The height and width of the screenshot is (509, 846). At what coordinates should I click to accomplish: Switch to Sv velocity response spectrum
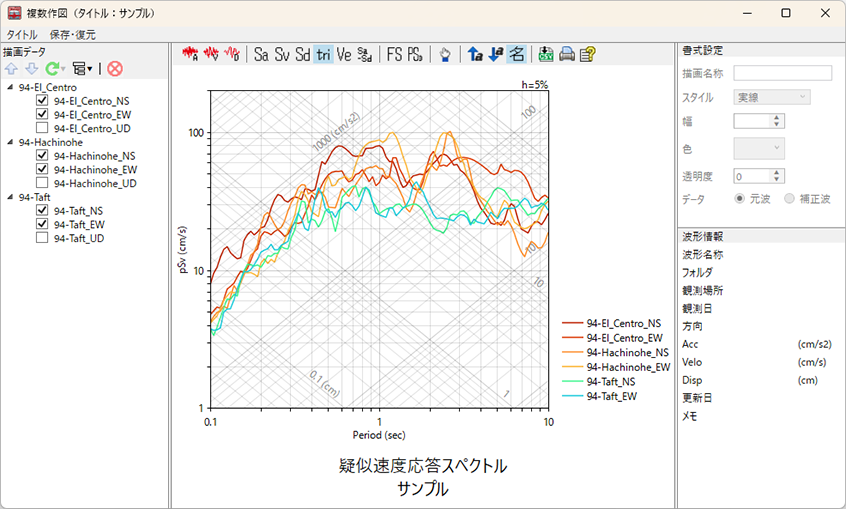[x=282, y=55]
